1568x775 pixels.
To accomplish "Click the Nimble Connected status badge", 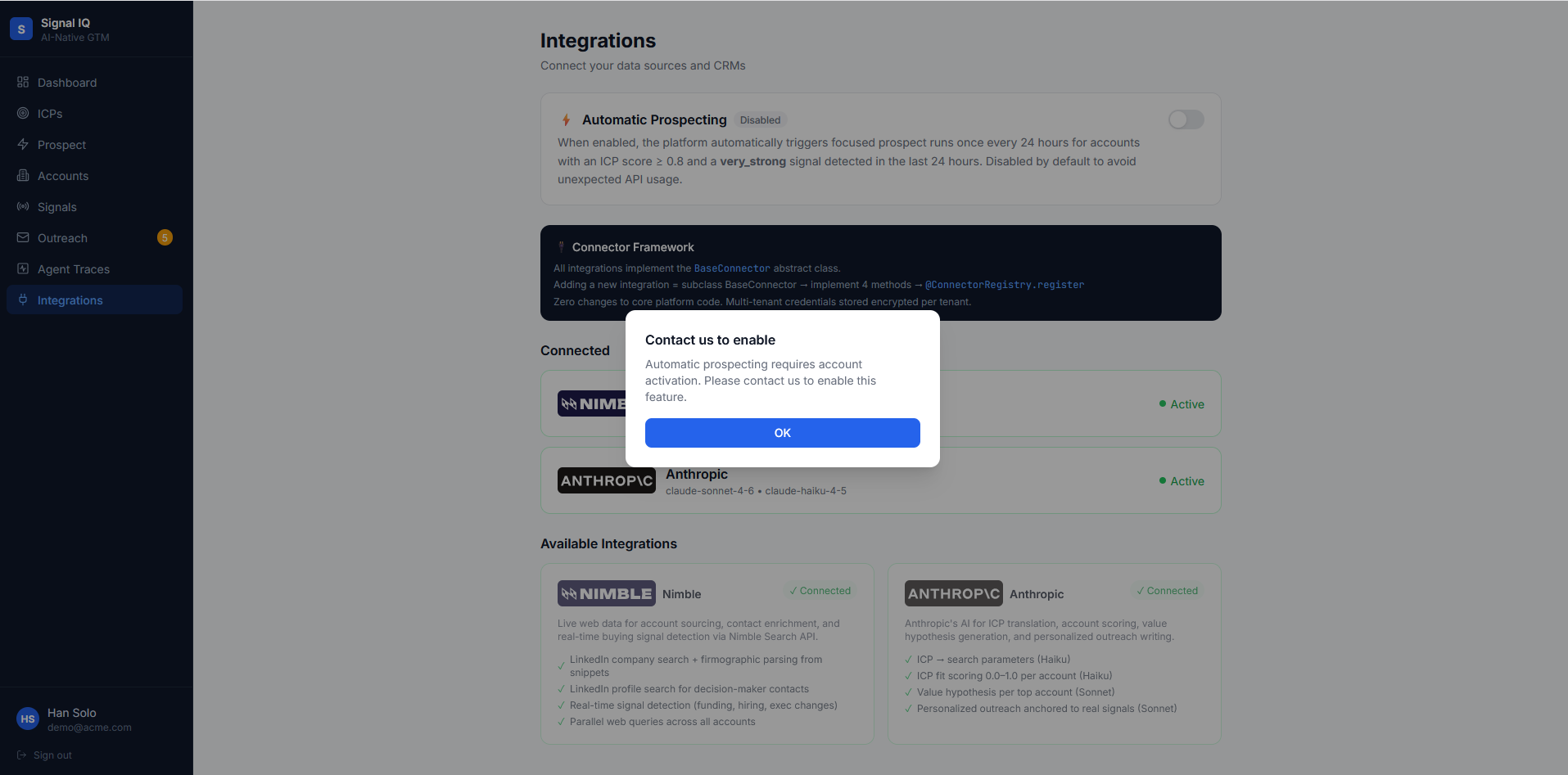I will click(820, 591).
